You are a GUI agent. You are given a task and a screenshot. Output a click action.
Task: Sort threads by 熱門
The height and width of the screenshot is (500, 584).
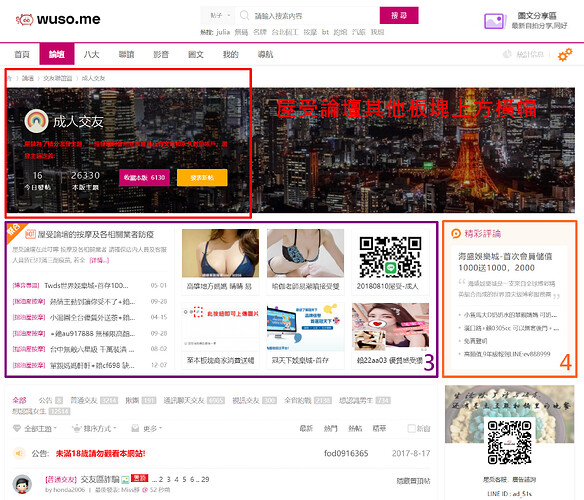pyautogui.click(x=330, y=428)
